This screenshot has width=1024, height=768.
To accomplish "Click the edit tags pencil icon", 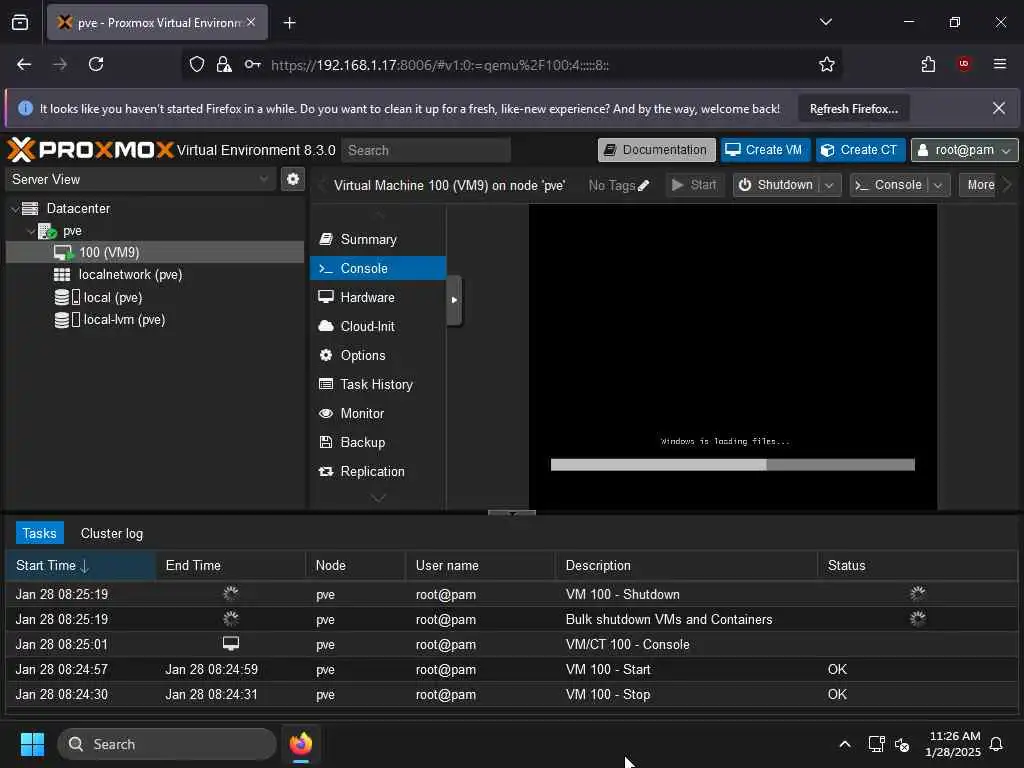I will 643,185.
